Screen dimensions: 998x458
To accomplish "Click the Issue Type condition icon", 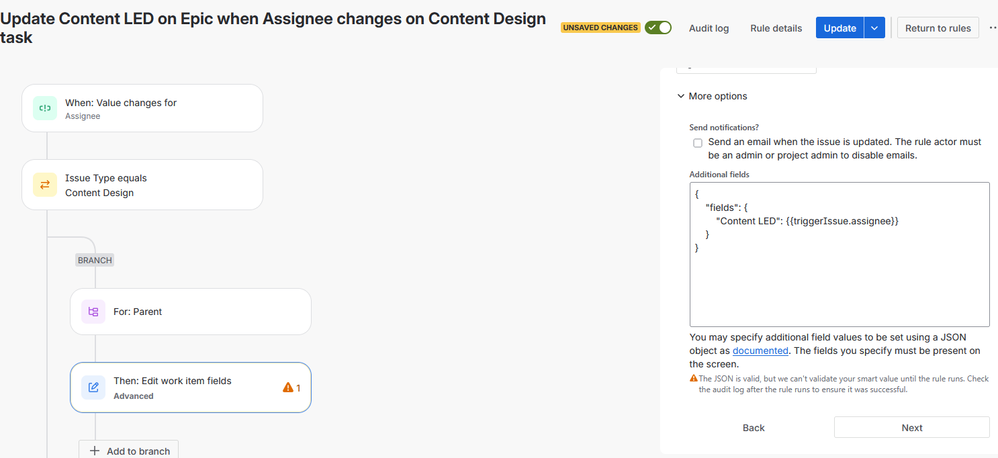I will (45, 185).
